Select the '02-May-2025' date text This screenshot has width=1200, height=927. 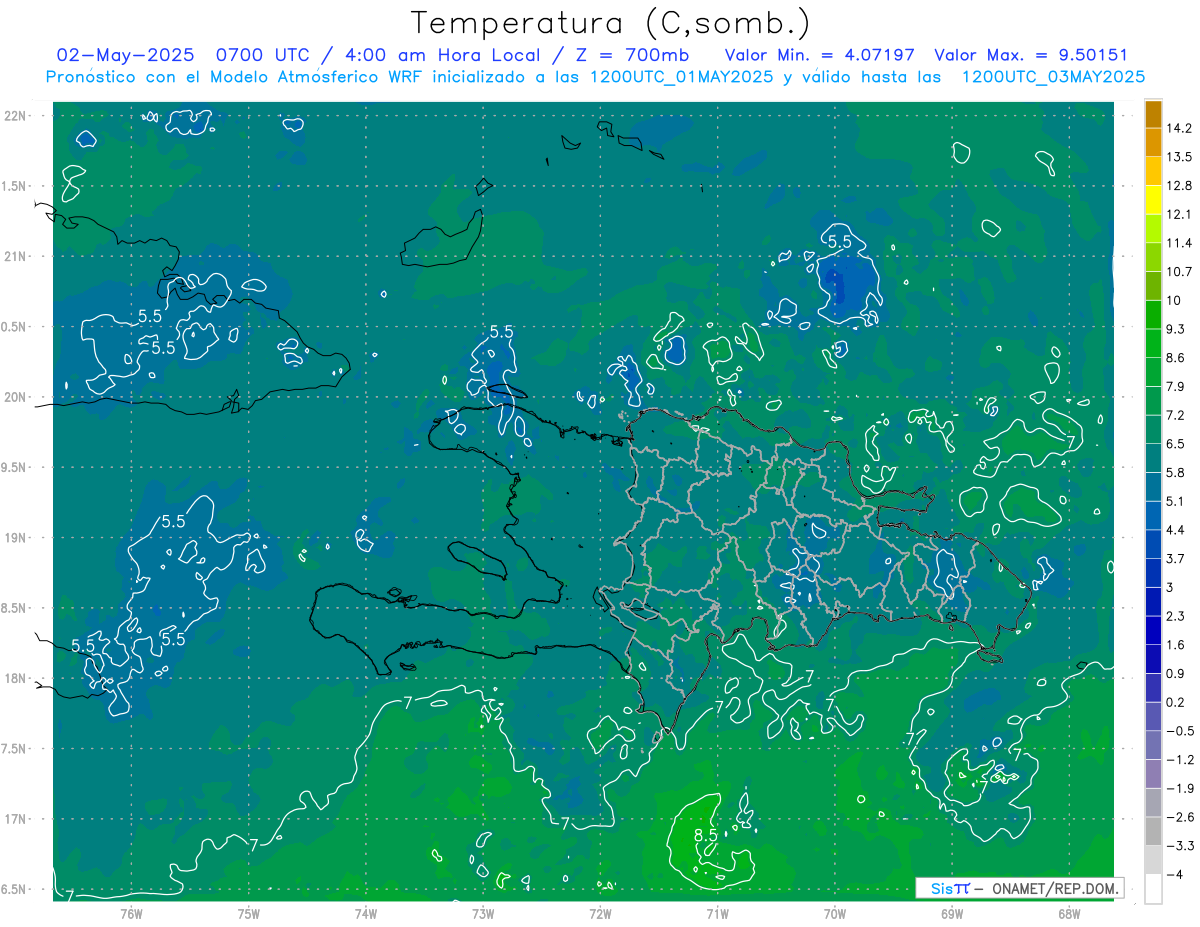coord(125,55)
